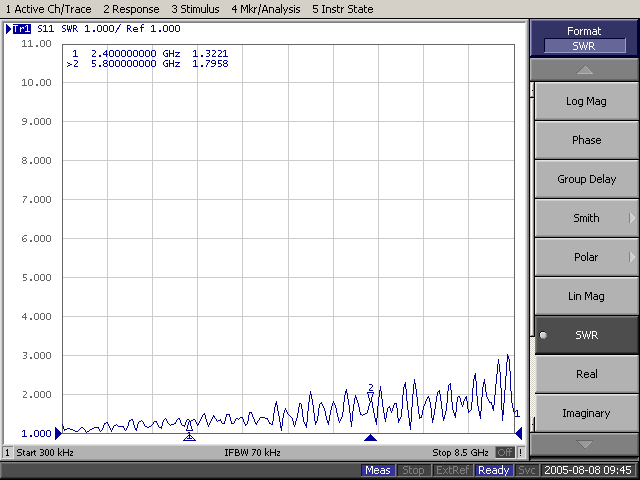Screen dimensions: 640x480
Task: Click marker 2 readout 5.800000000 GHz
Action: pyautogui.click(x=136, y=64)
